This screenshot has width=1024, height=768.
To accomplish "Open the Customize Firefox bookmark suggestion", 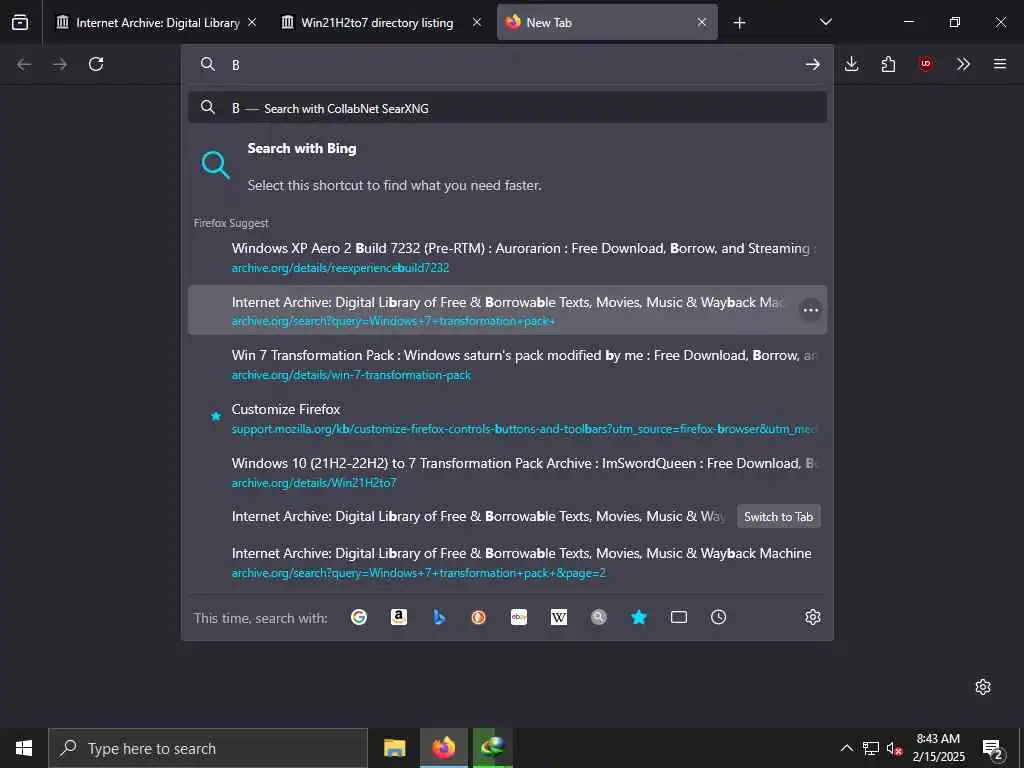I will (507, 418).
